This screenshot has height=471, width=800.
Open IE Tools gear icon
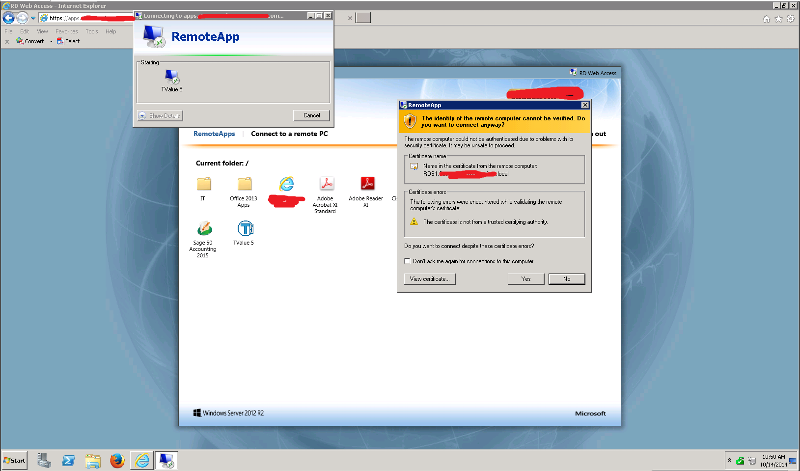[790, 19]
